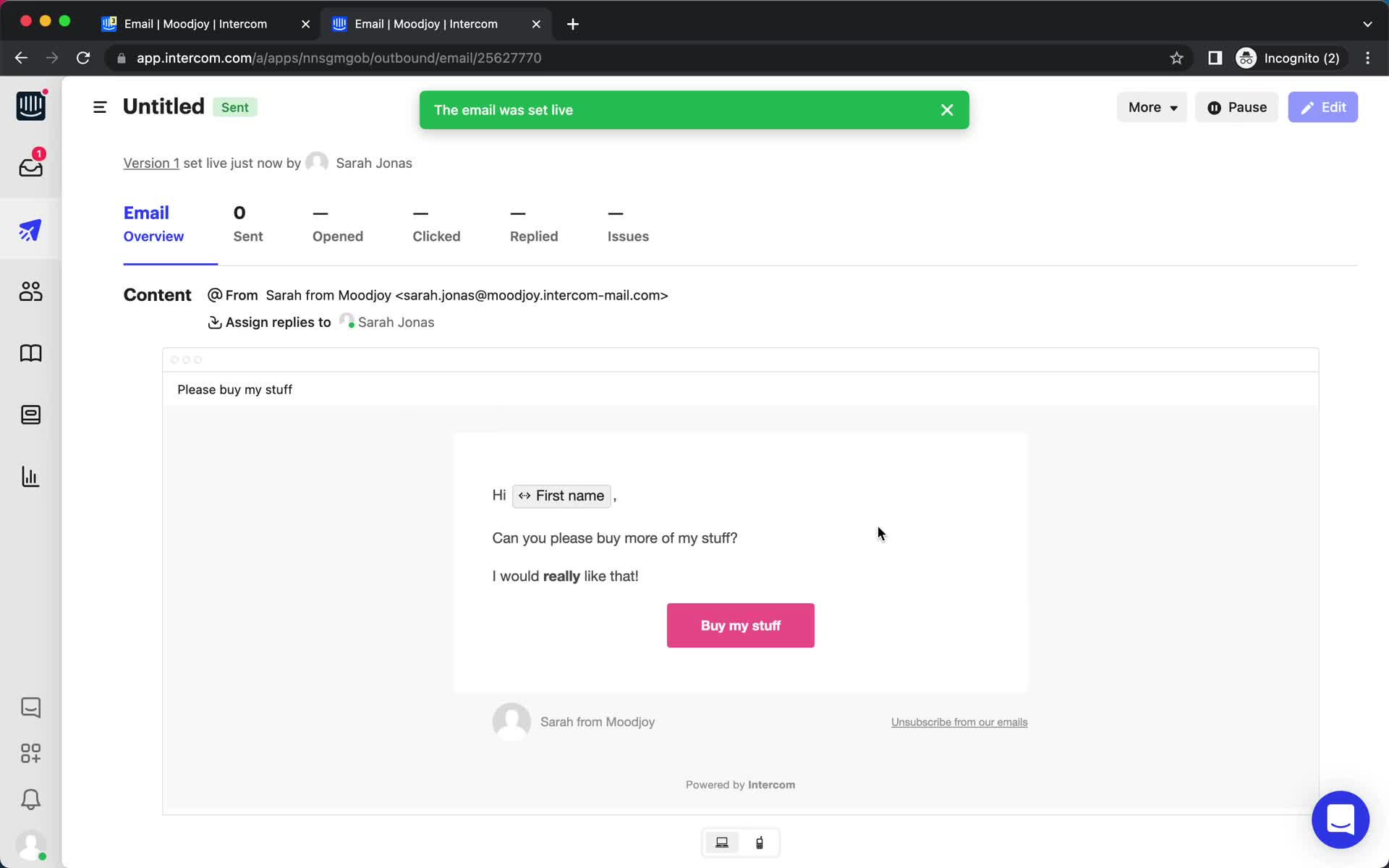This screenshot has width=1389, height=868.
Task: Open the notifications bell icon in sidebar
Action: click(x=29, y=800)
